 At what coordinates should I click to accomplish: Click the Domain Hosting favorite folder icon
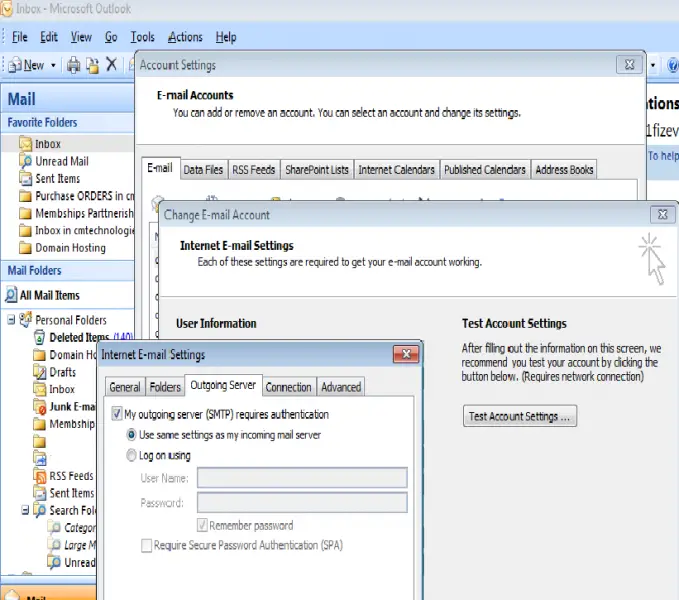coord(26,248)
